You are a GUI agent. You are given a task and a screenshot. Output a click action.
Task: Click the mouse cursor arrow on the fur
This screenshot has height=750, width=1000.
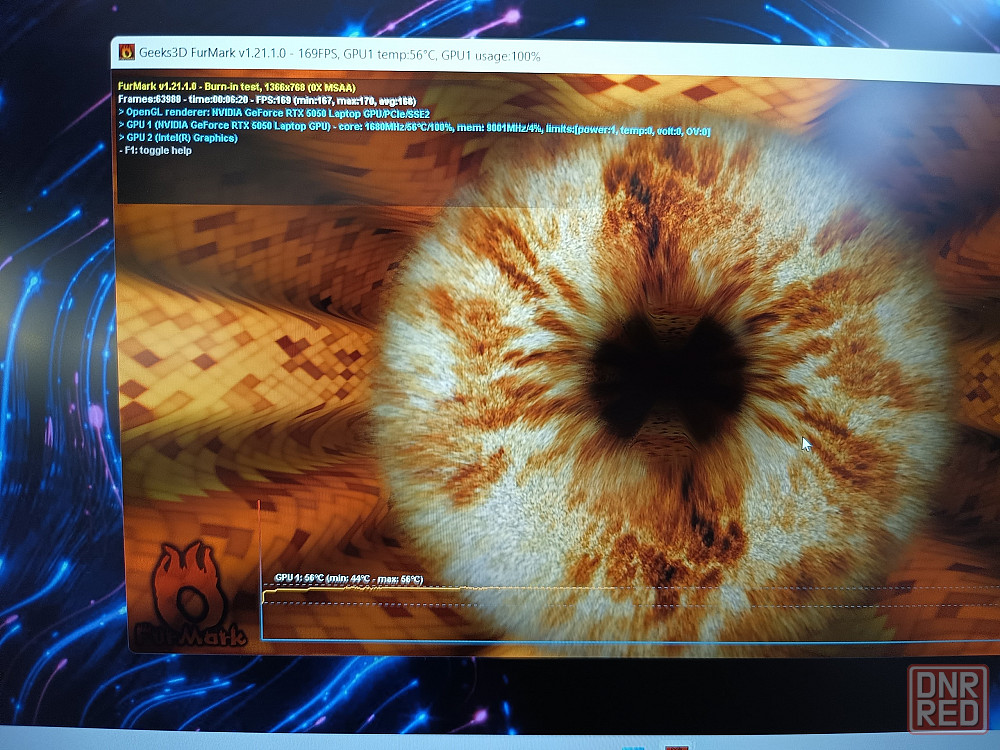[x=806, y=444]
